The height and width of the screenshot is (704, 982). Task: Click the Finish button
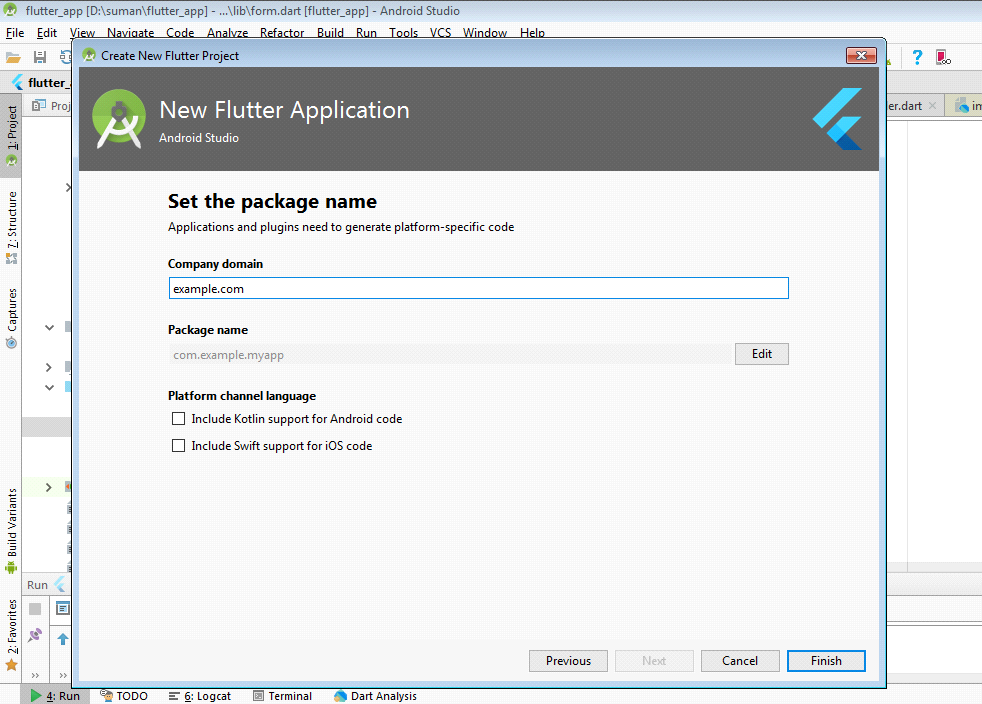pos(826,661)
